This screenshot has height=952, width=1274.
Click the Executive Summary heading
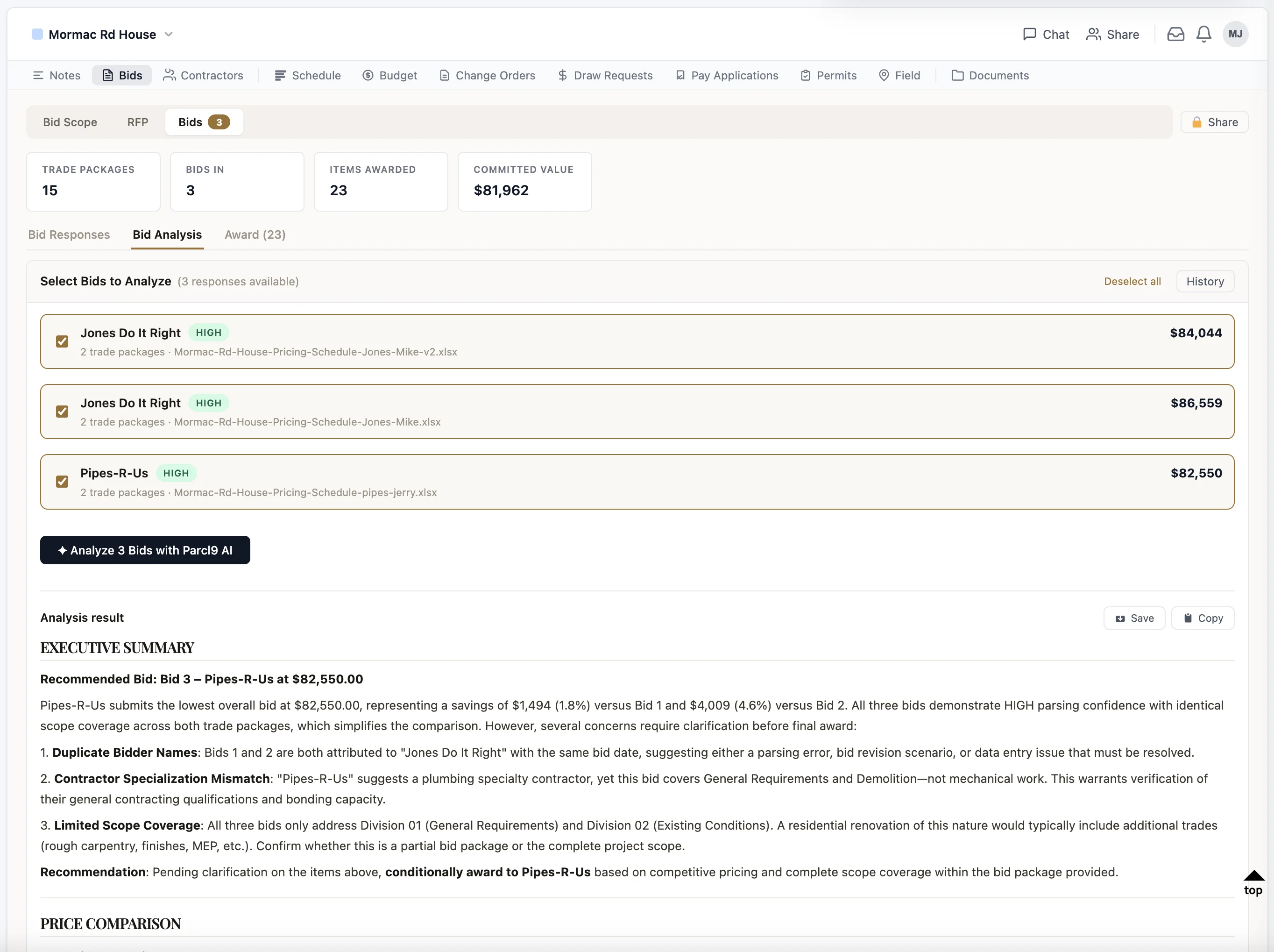[x=118, y=647]
